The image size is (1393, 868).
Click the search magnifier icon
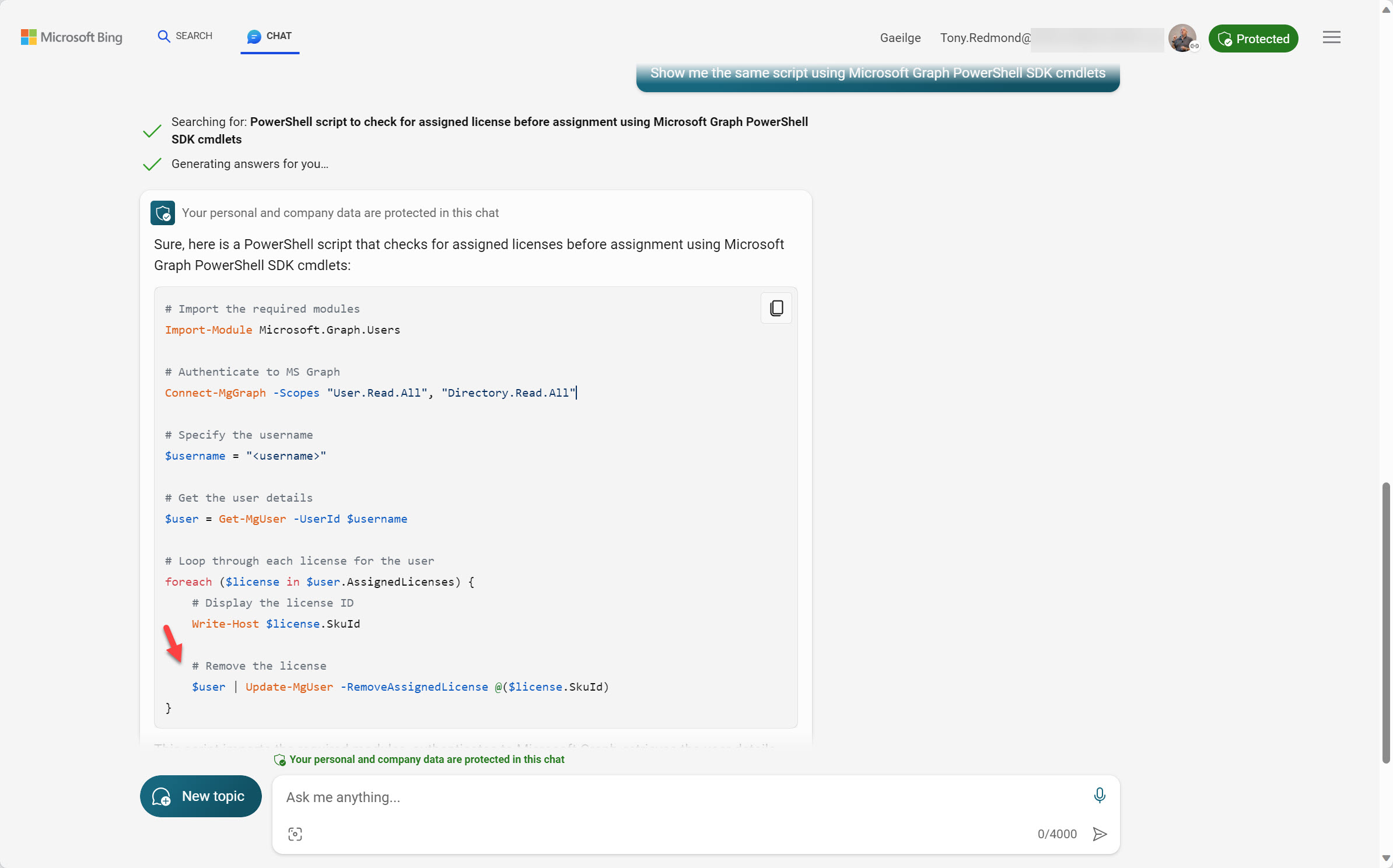164,36
